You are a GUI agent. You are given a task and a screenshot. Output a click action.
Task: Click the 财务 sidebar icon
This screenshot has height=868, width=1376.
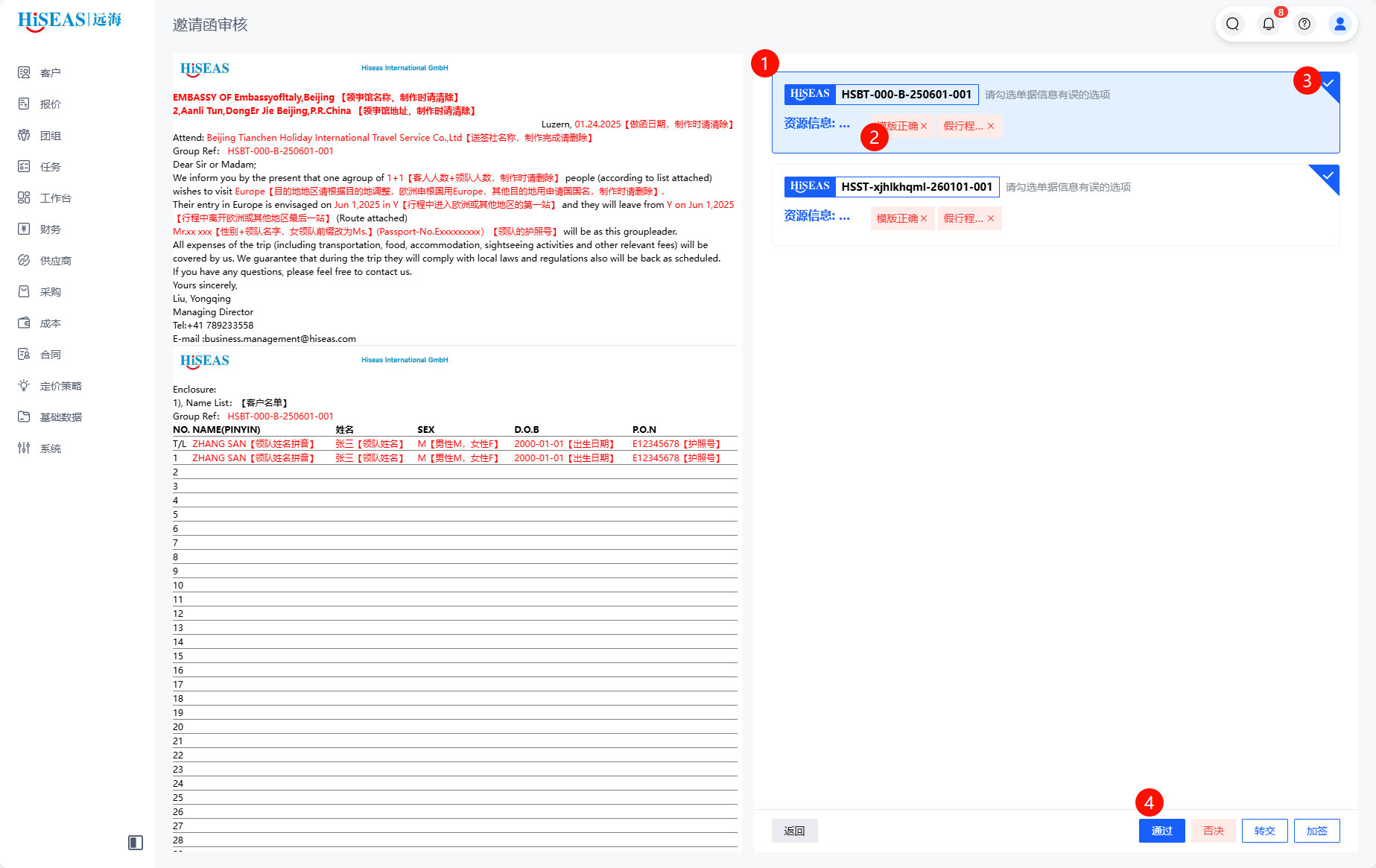click(24, 229)
